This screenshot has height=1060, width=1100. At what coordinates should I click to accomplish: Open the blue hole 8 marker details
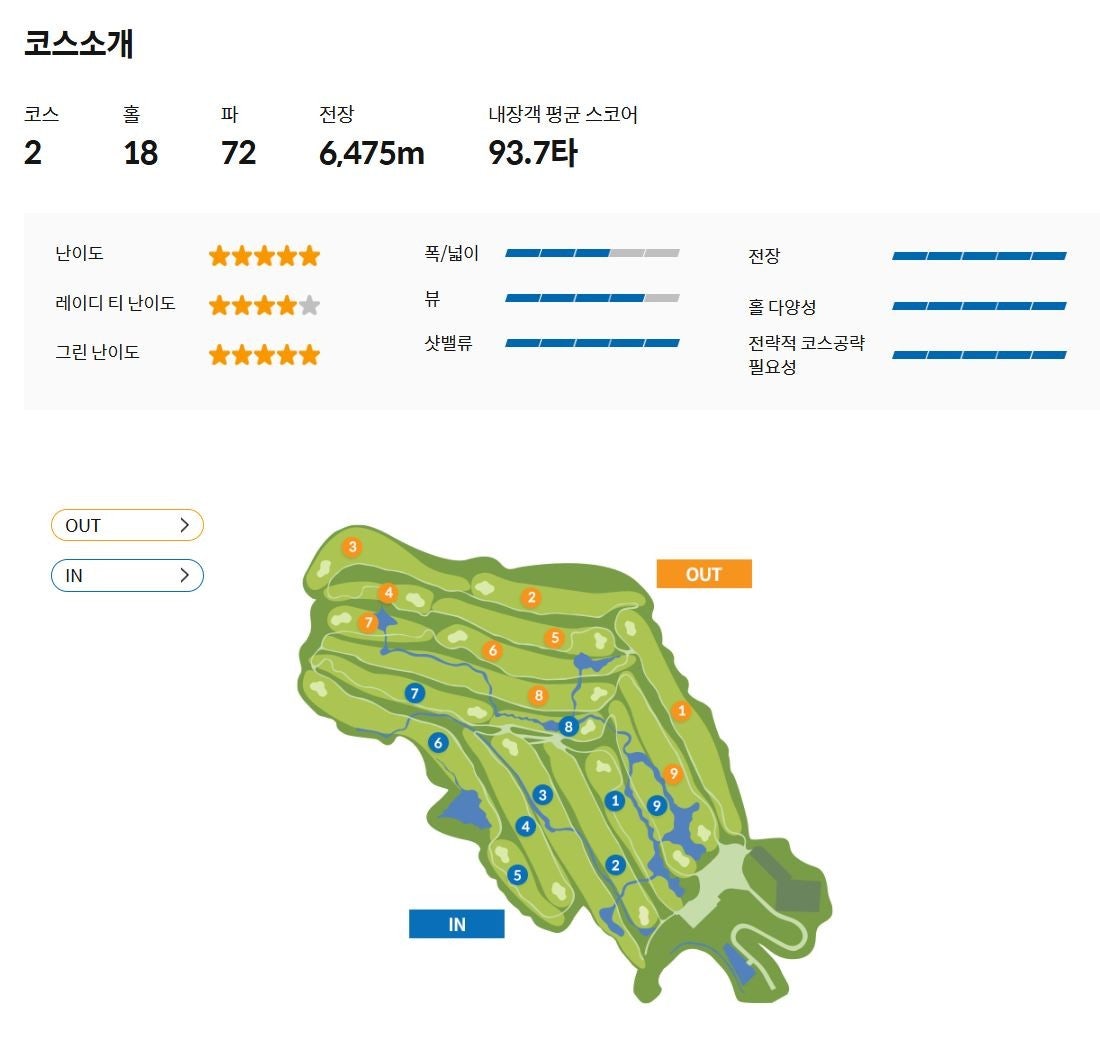[568, 726]
